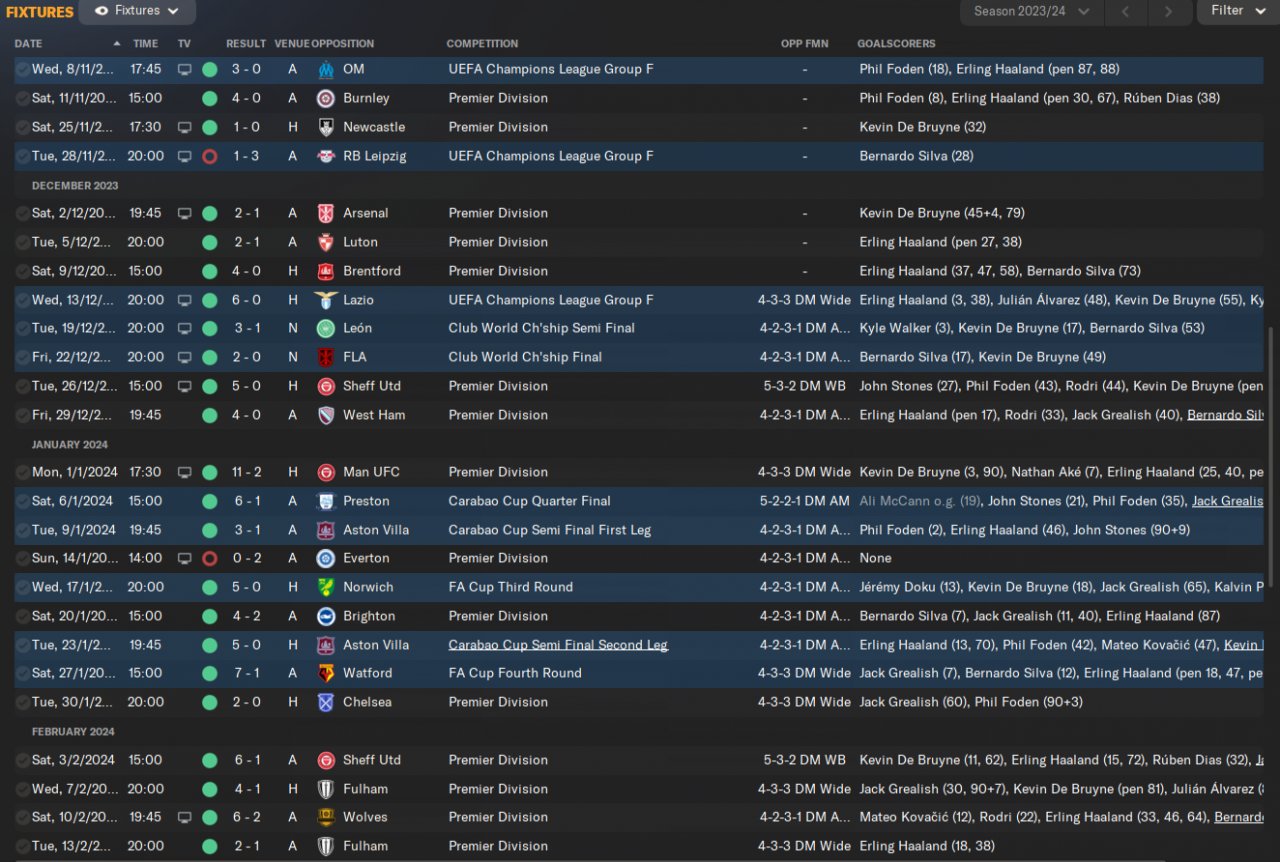The height and width of the screenshot is (862, 1280).
Task: Go to the next season with the right arrow
Action: pos(1168,11)
